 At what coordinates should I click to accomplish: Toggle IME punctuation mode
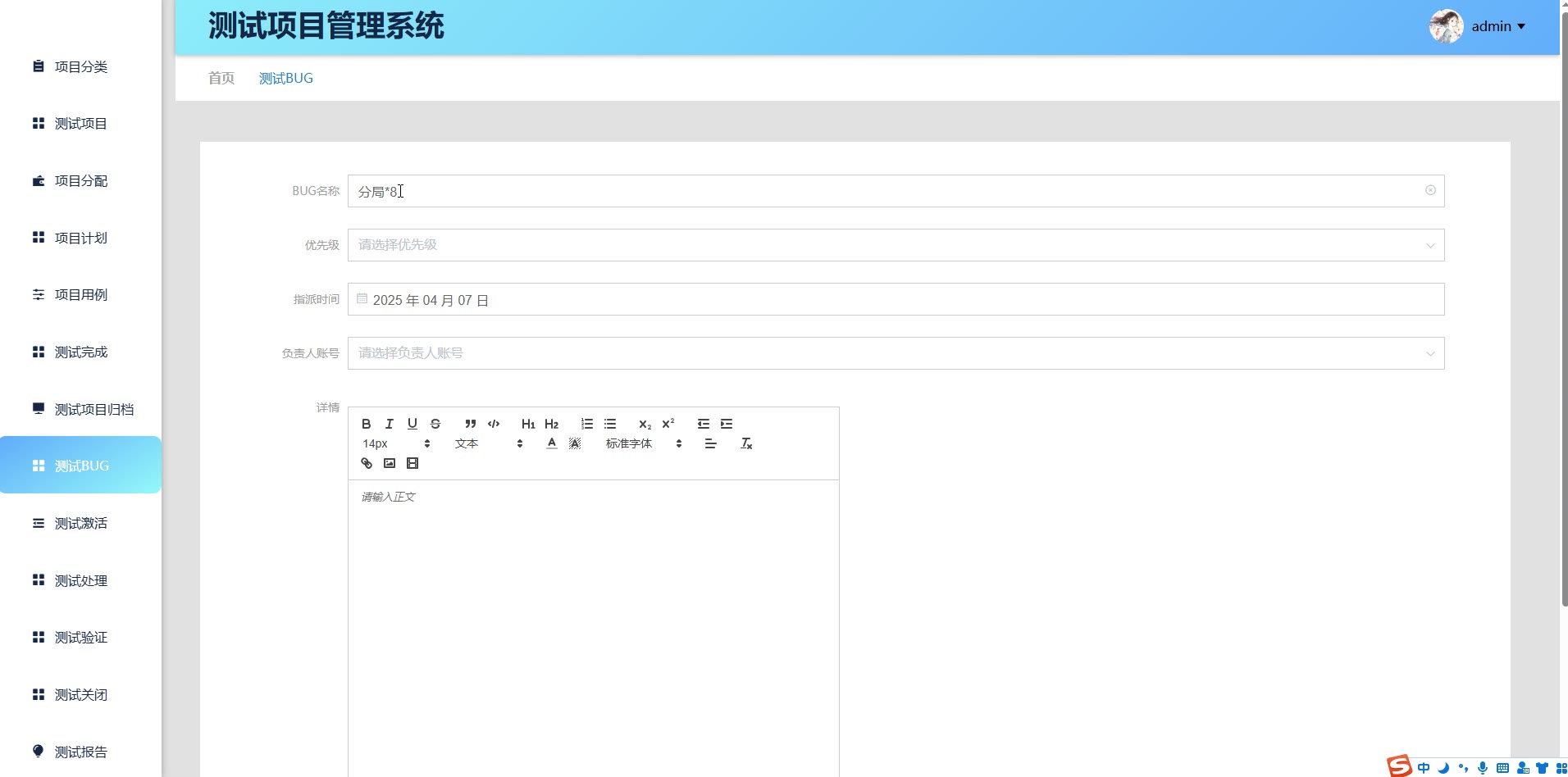pos(1463,768)
